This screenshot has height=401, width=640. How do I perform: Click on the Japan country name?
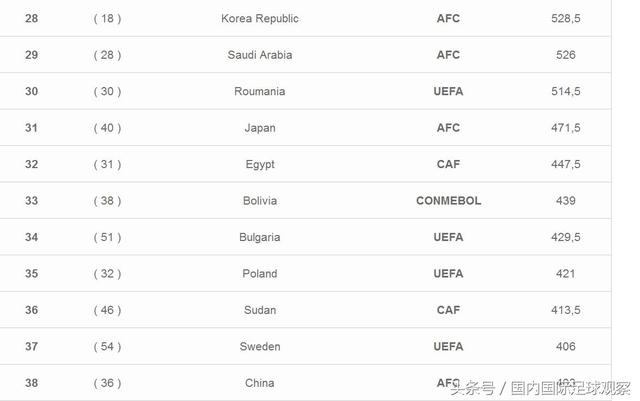point(259,128)
